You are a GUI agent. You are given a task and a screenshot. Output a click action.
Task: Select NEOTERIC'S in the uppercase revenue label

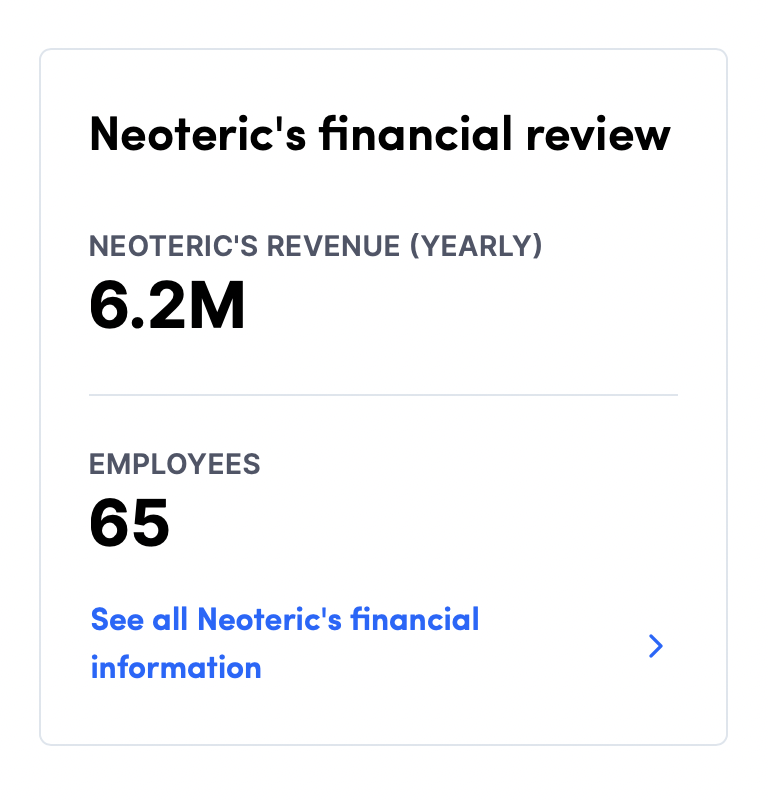coord(174,246)
